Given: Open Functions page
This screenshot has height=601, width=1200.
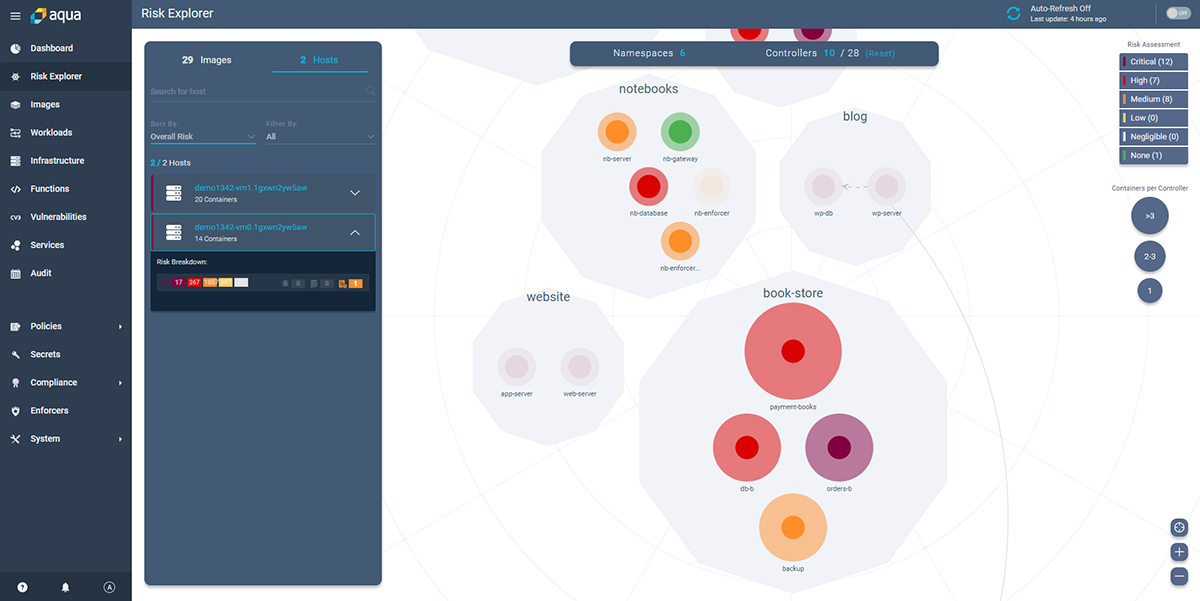Looking at the screenshot, I should click(65, 188).
